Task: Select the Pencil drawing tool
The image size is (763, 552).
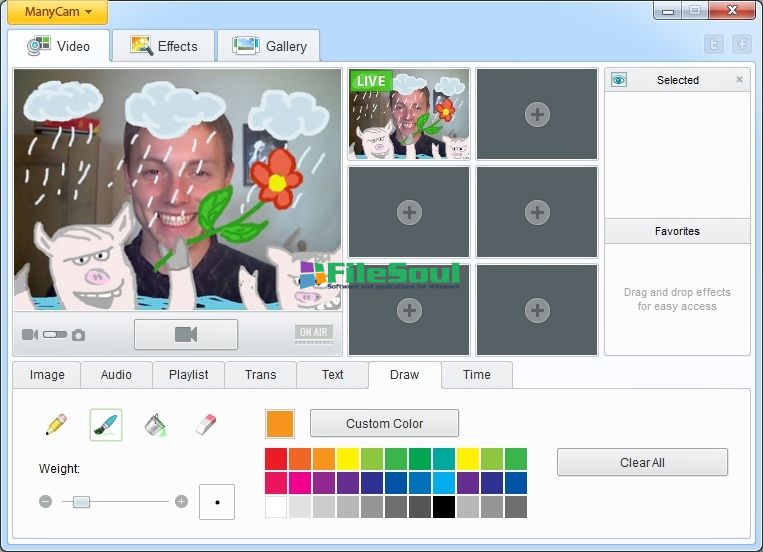Action: pos(56,425)
